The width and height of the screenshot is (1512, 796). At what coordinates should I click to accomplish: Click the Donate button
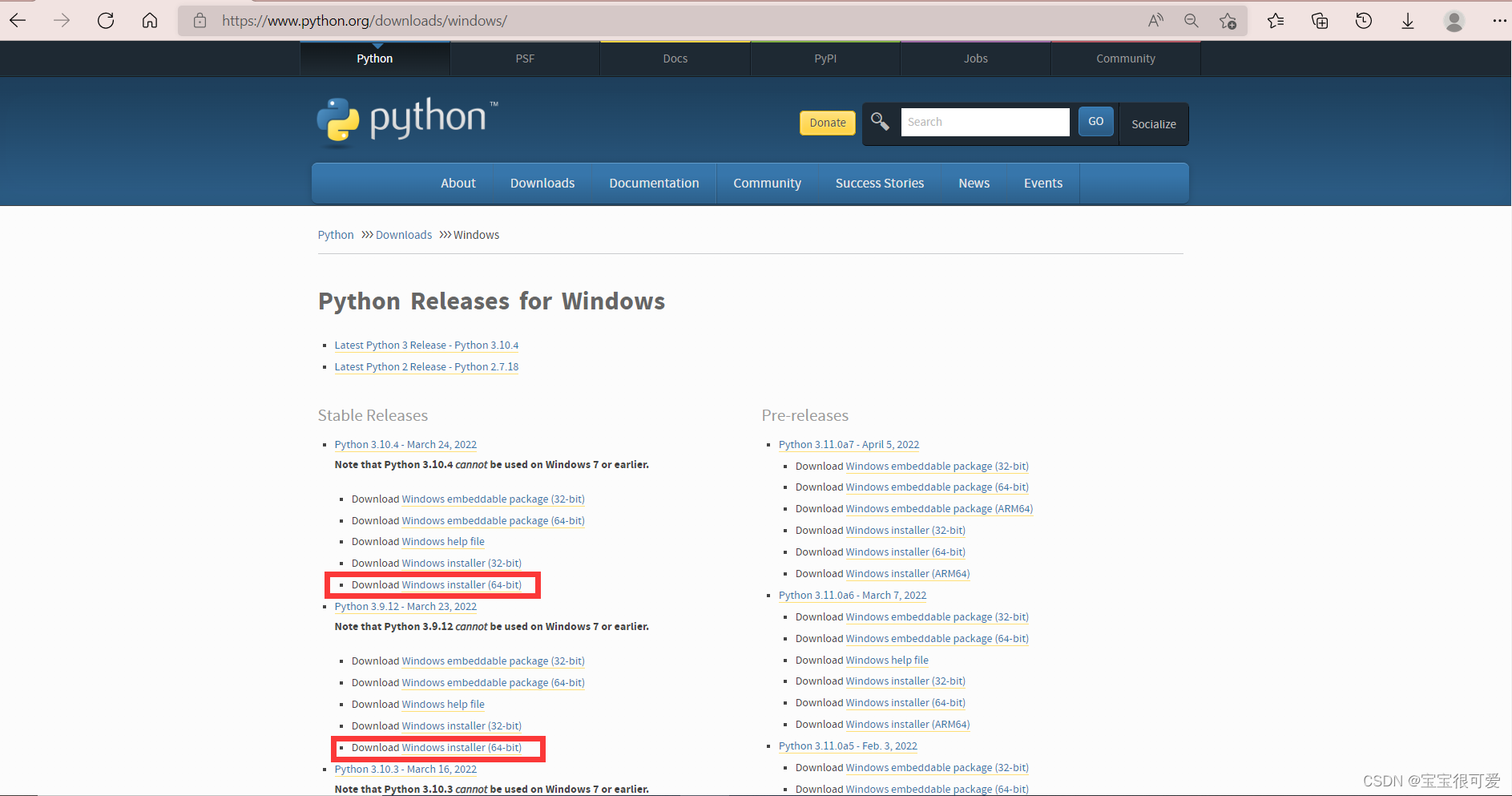pyautogui.click(x=827, y=122)
